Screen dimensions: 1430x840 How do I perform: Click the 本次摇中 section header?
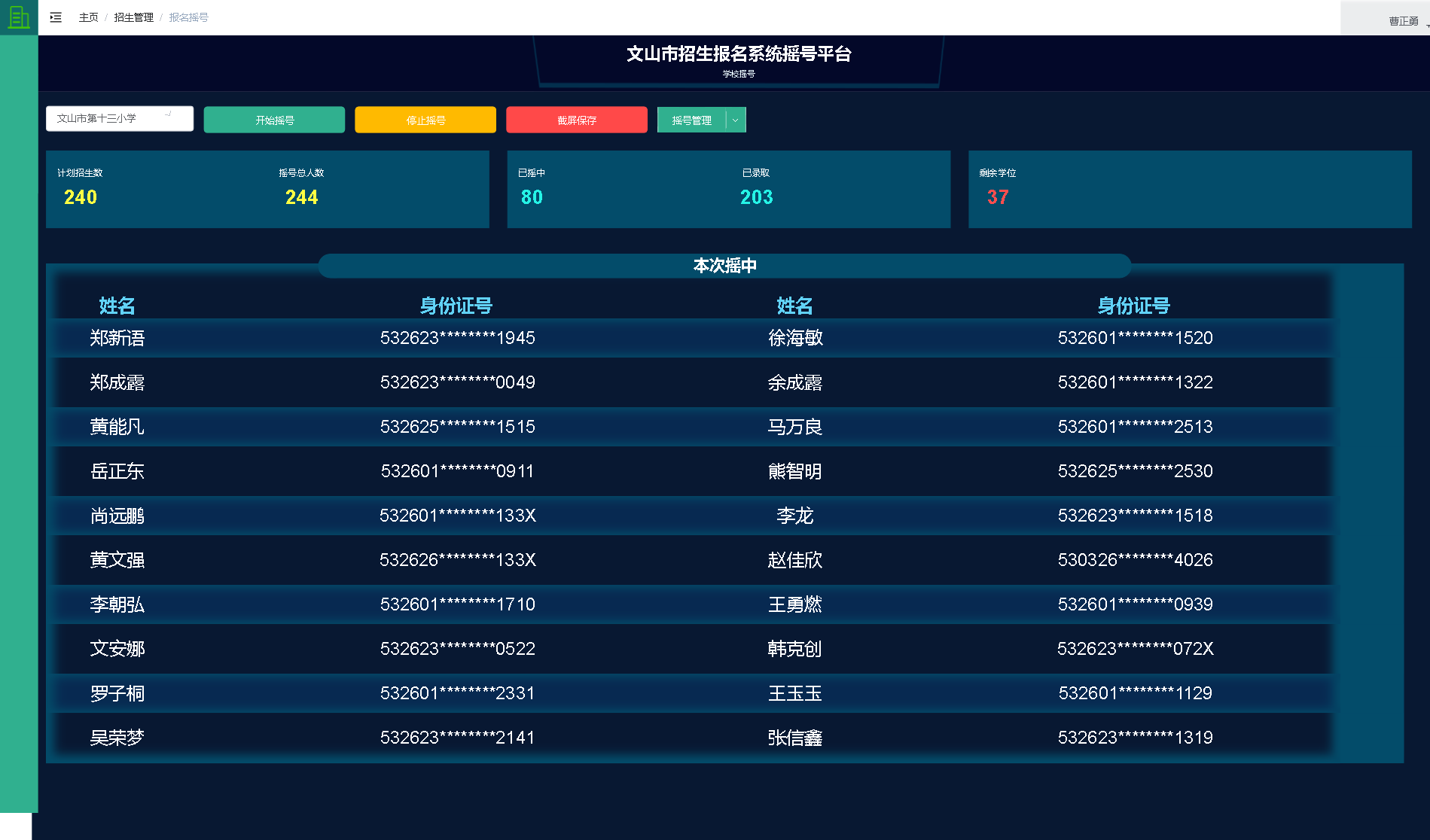(x=724, y=266)
